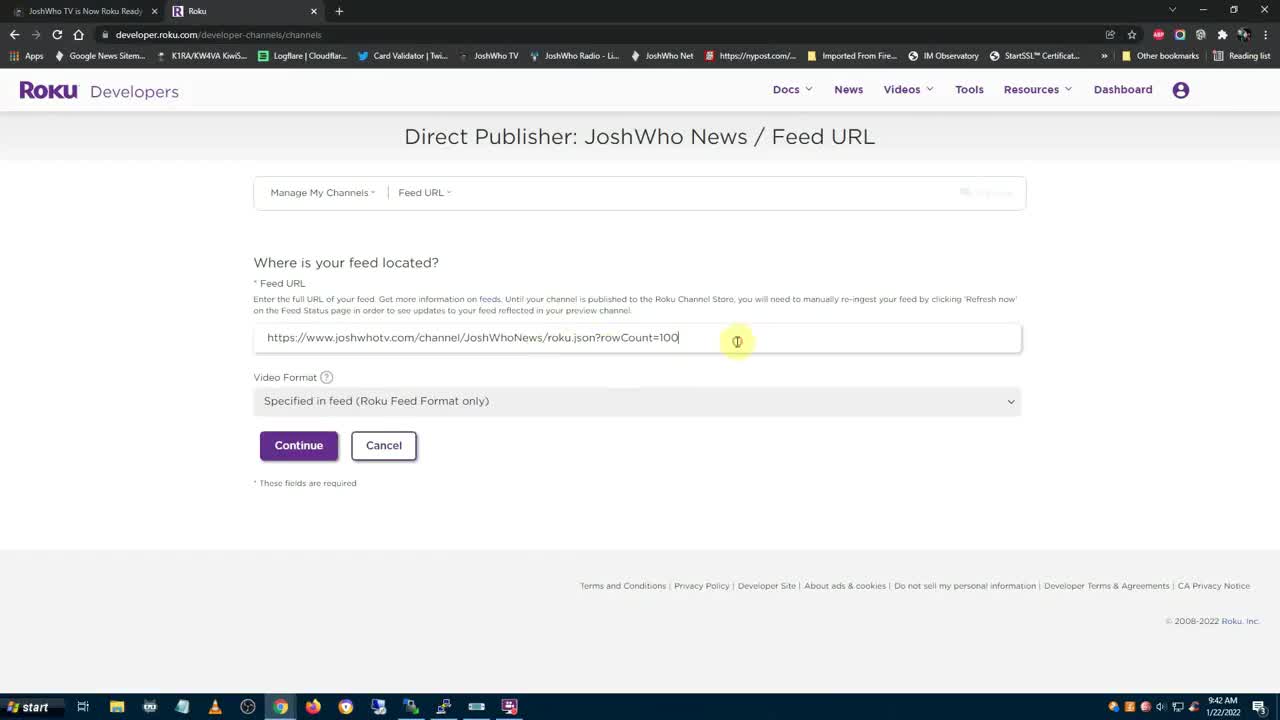Click the Roku Developers logo
The height and width of the screenshot is (720, 1280).
click(99, 91)
